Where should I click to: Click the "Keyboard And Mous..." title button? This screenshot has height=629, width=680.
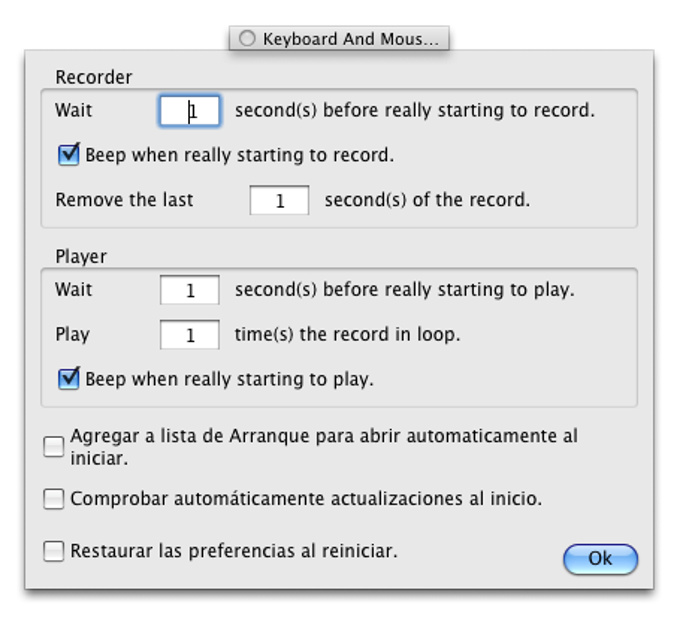pos(339,39)
